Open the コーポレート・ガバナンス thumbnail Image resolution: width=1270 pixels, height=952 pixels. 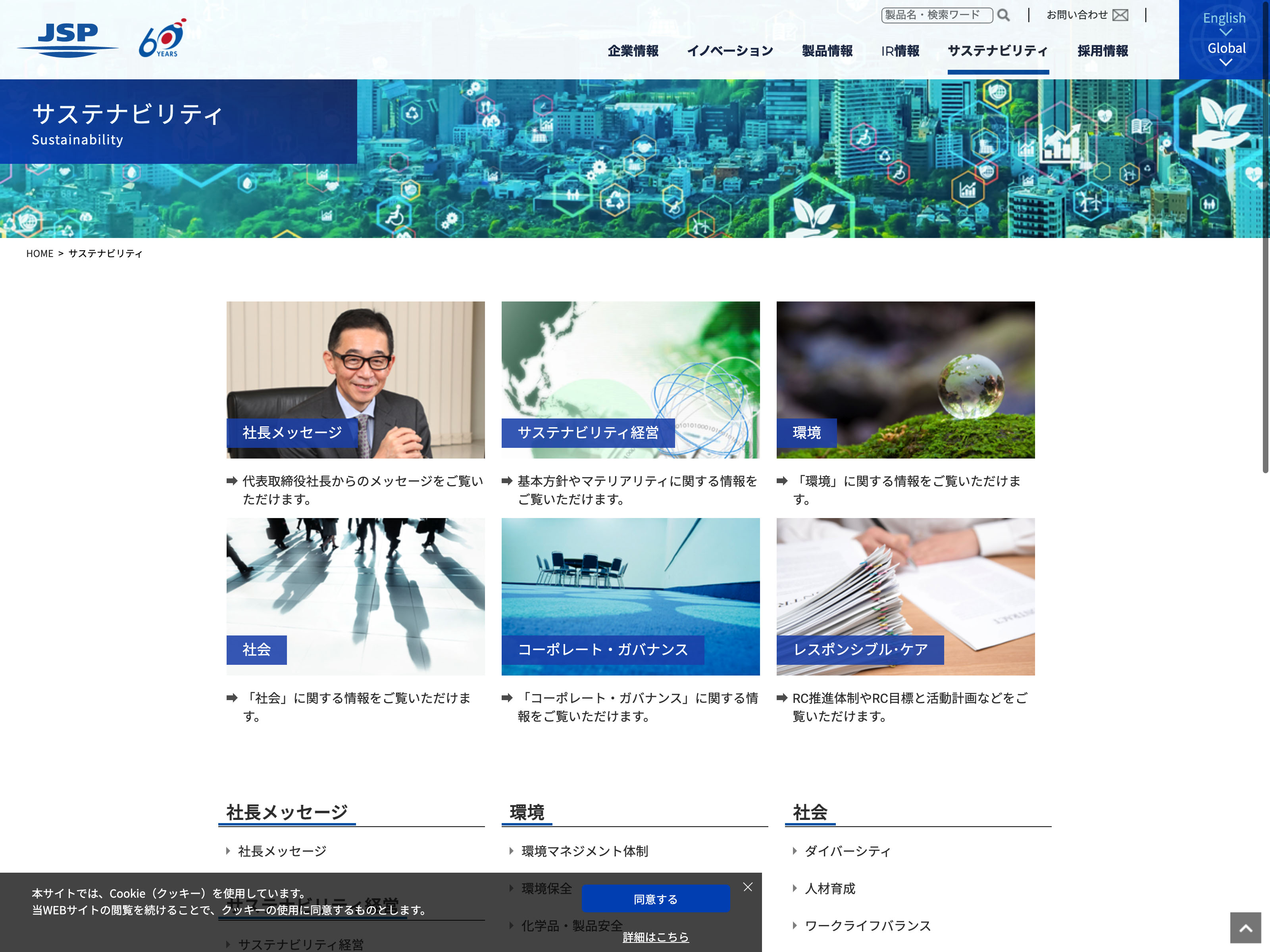pos(630,597)
